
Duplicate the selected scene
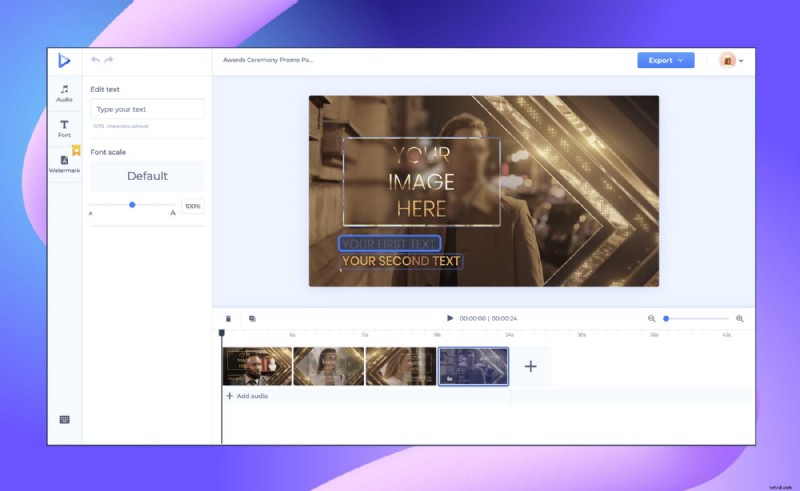pos(252,318)
